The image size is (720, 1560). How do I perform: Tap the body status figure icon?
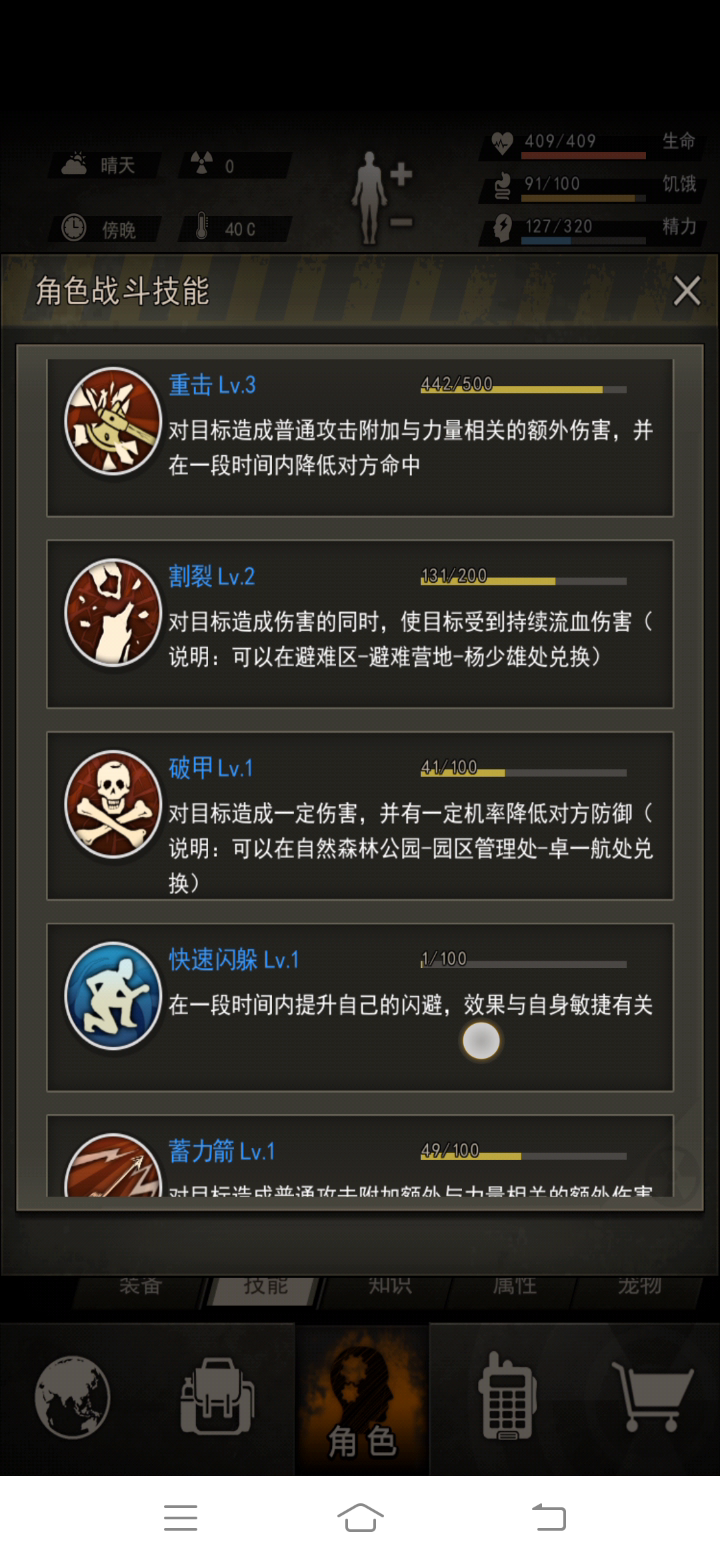[370, 198]
